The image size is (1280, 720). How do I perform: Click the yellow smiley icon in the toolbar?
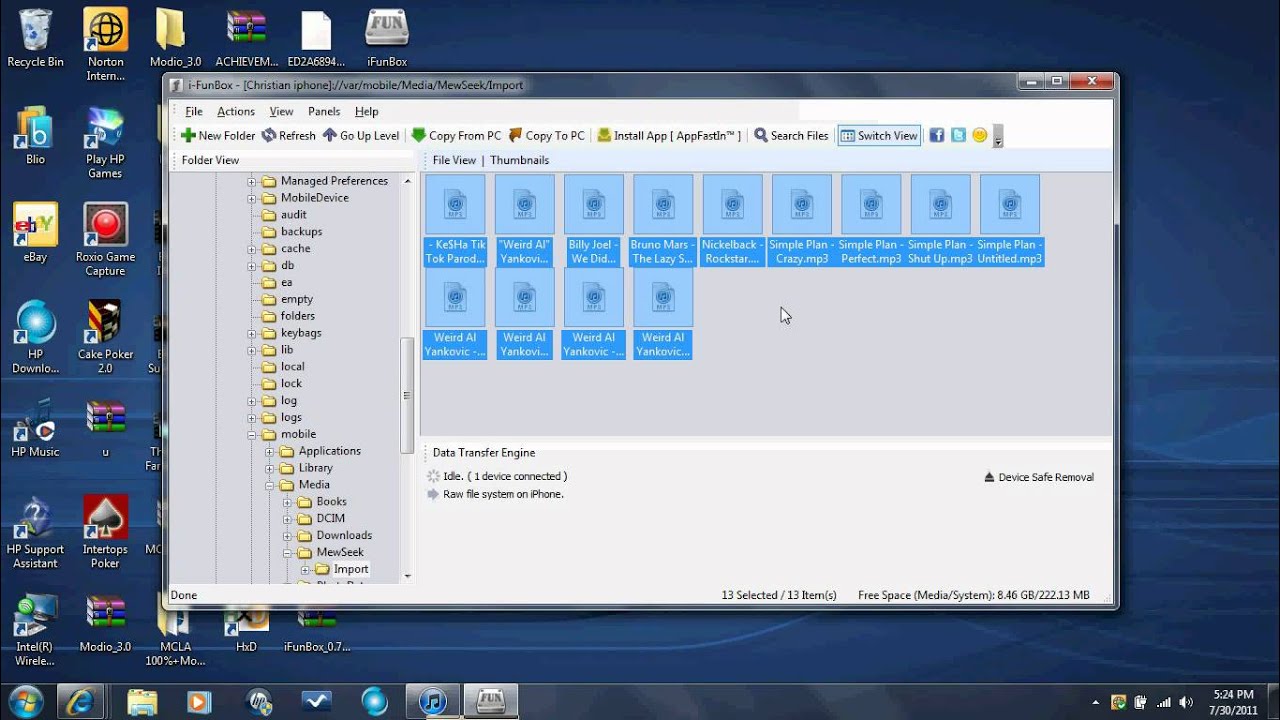point(979,135)
